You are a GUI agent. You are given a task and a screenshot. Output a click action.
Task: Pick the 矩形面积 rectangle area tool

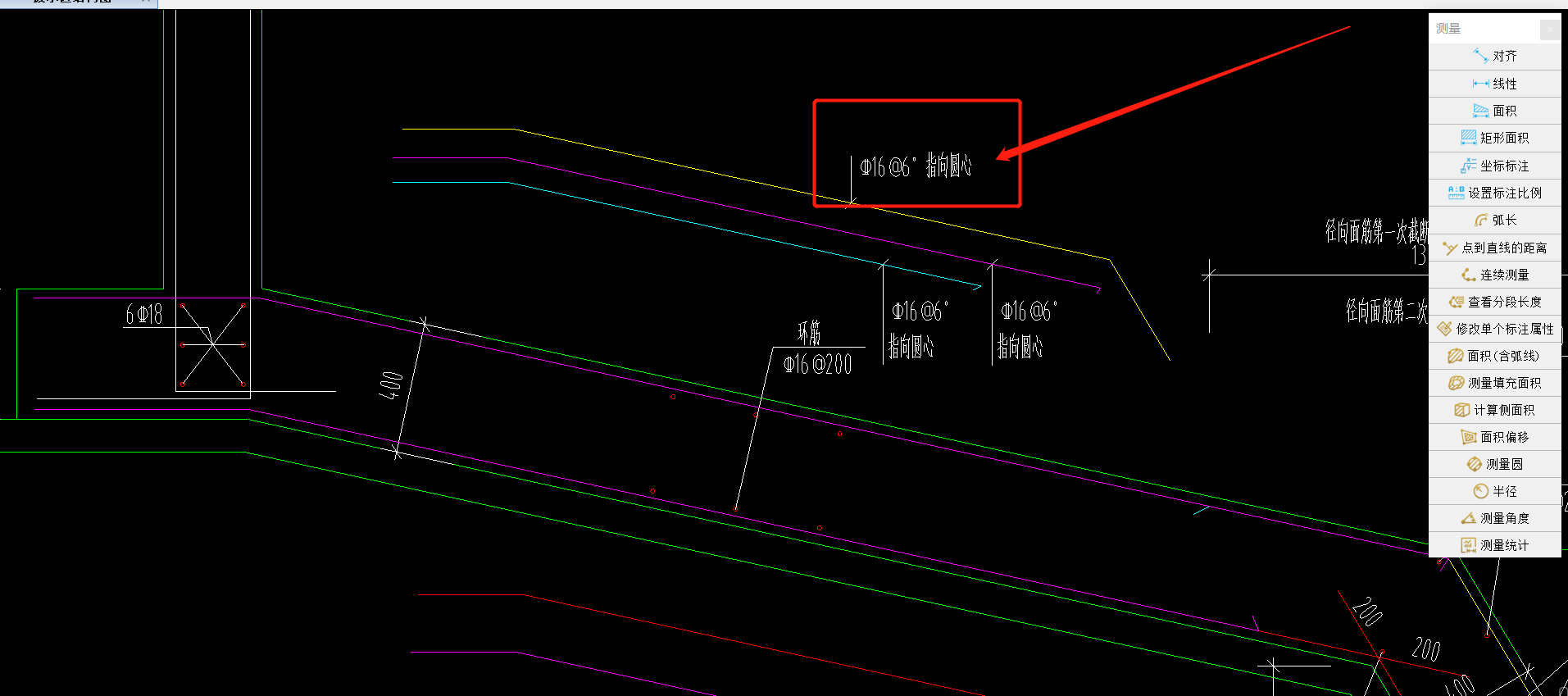[1494, 138]
